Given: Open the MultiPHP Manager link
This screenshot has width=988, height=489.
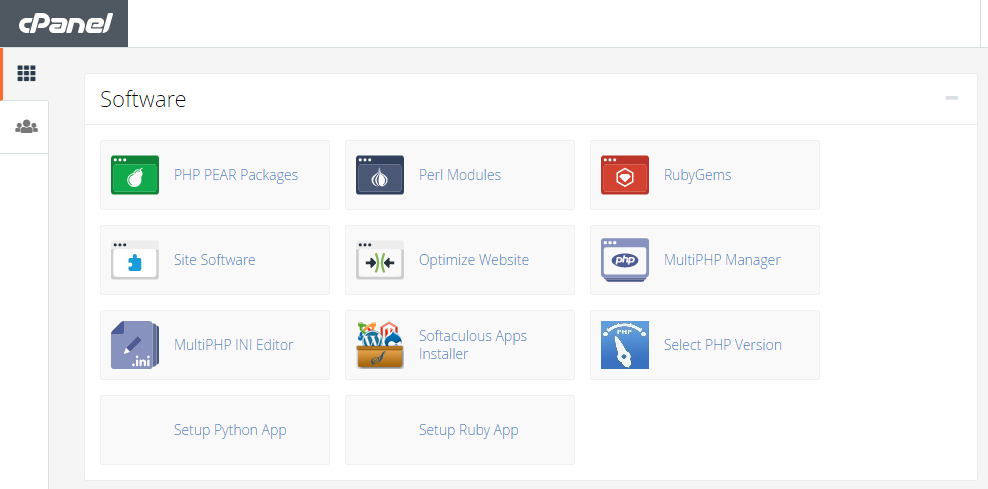Looking at the screenshot, I should pyautogui.click(x=722, y=260).
